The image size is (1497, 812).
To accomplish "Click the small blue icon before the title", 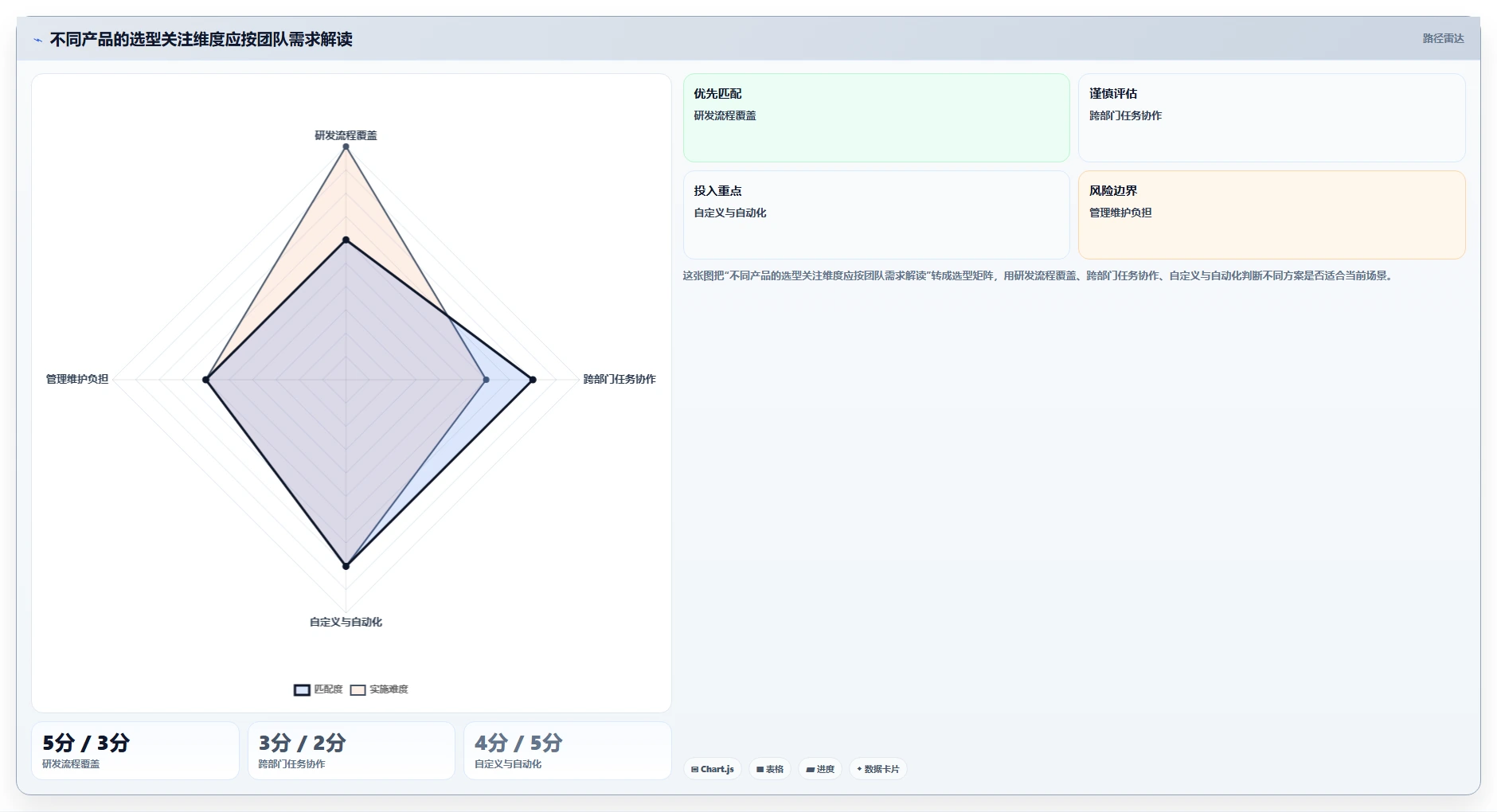I will tap(37, 40).
